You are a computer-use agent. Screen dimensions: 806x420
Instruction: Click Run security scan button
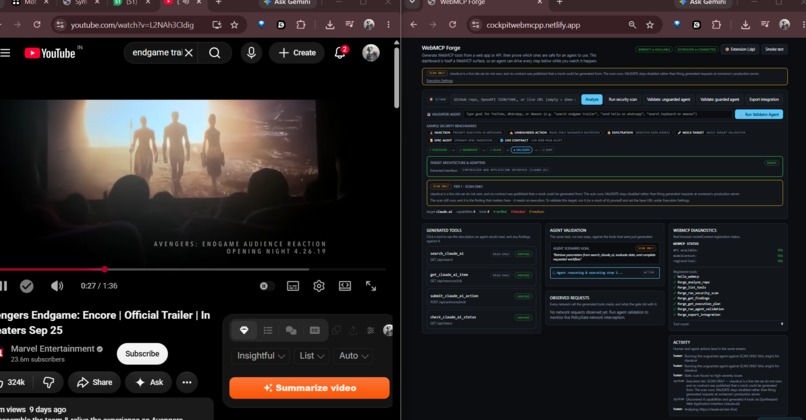tap(622, 99)
